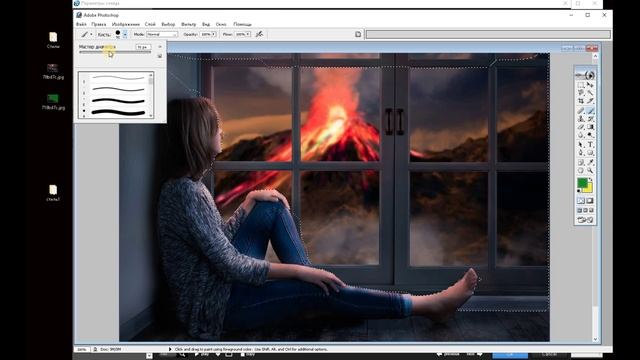
Task: Open brush preset picker dropdown arrow
Action: [125, 34]
